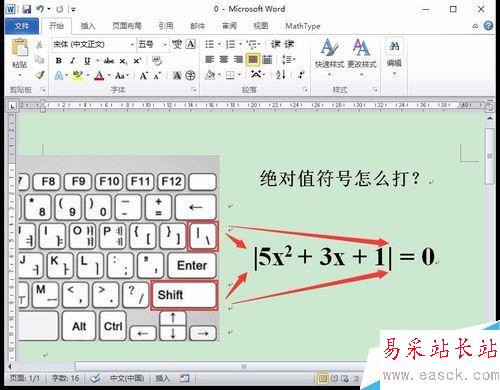Switch to the Page Layout (页面布局) tab
The height and width of the screenshot is (390, 500).
click(x=127, y=26)
